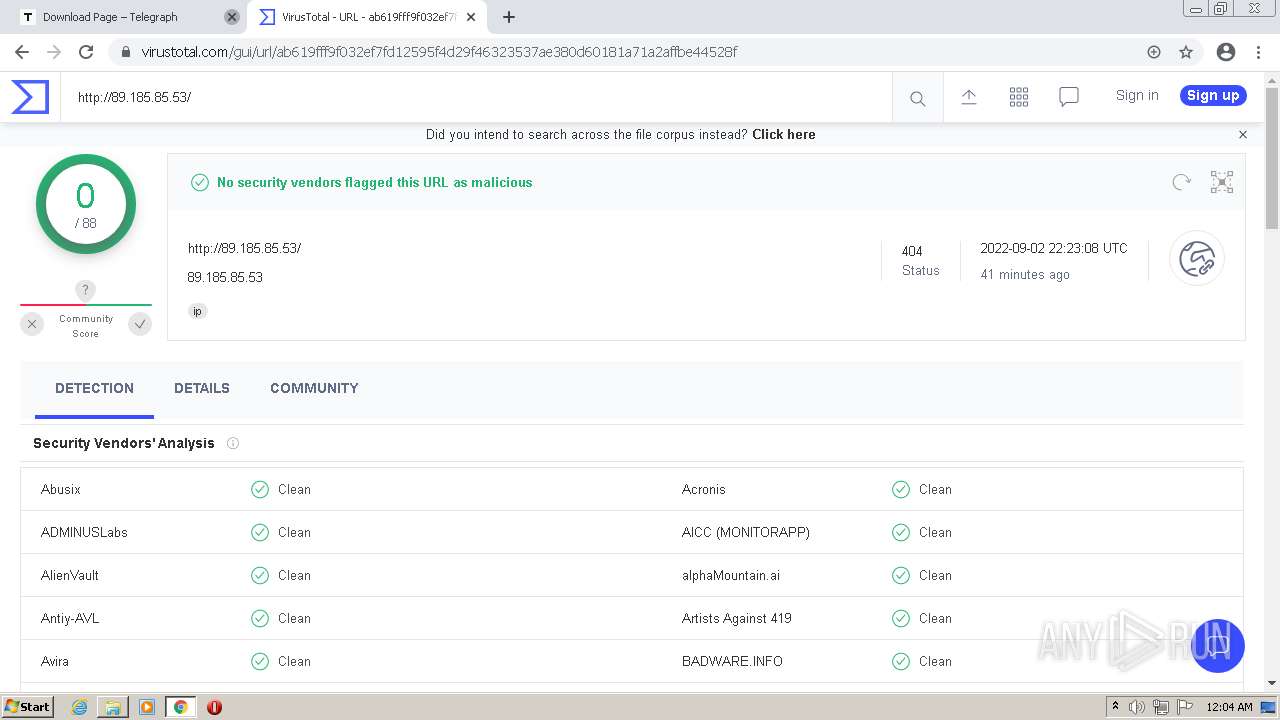The image size is (1280, 720).
Task: Click the search magnifier icon
Action: 917,98
